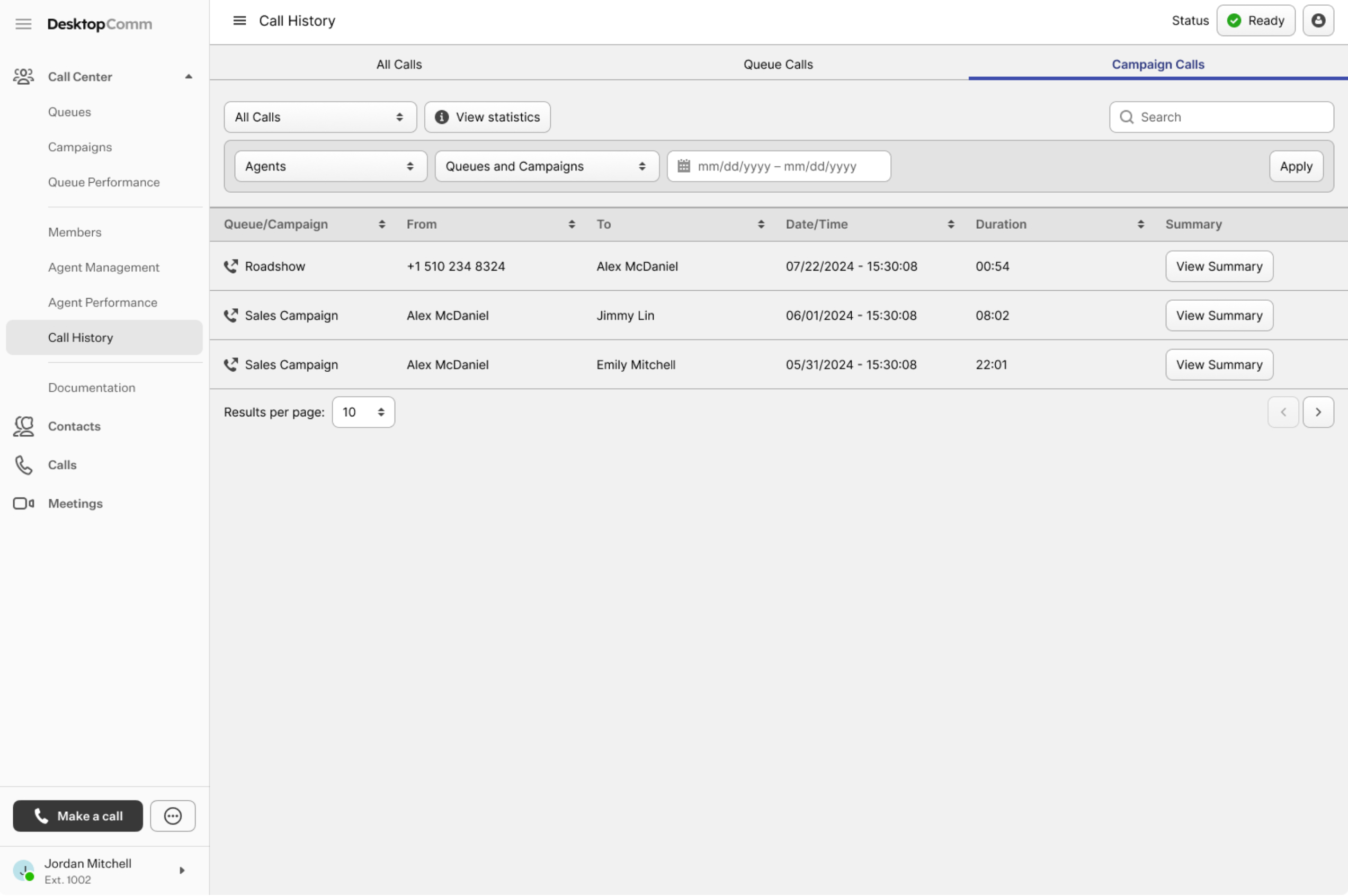Viewport: 1348px width, 896px height.
Task: Sort by Duration column
Action: coord(1140,225)
